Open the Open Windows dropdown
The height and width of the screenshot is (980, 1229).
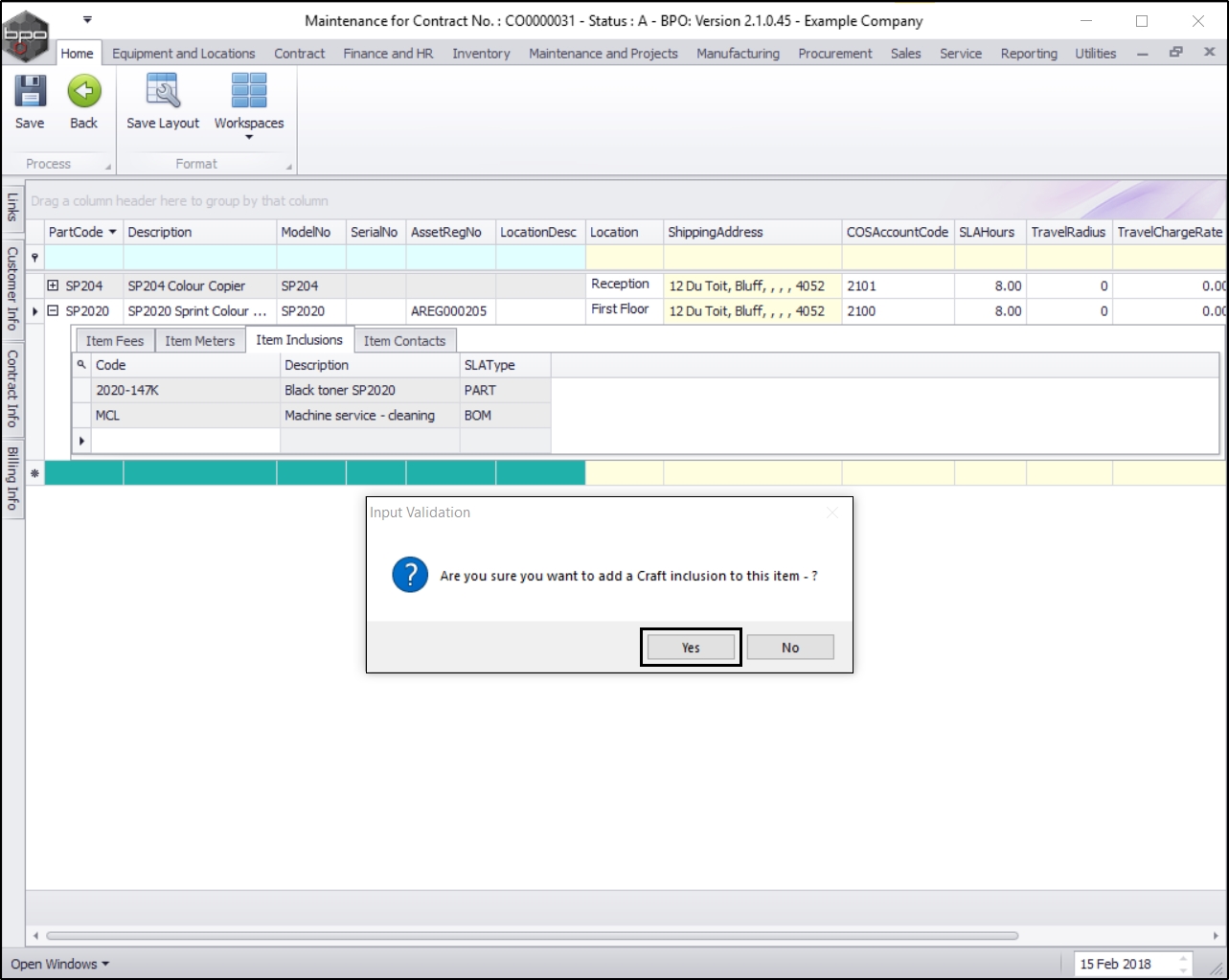coord(59,964)
